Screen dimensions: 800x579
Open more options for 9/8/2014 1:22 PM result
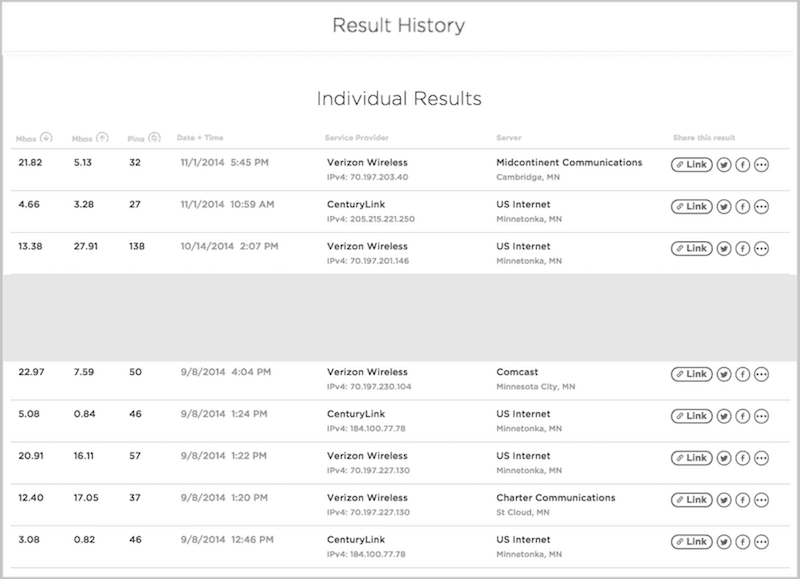pyautogui.click(x=762, y=458)
